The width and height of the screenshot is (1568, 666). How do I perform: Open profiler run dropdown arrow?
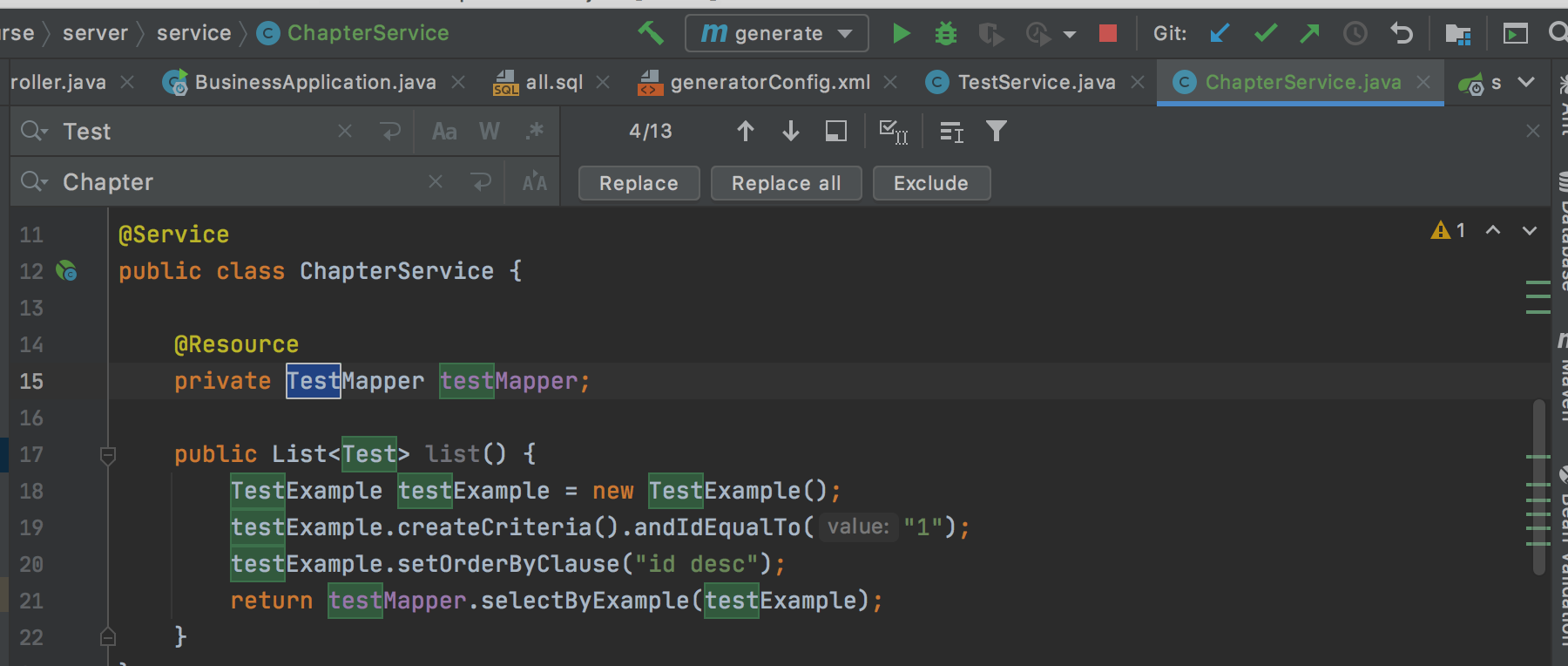(1070, 35)
